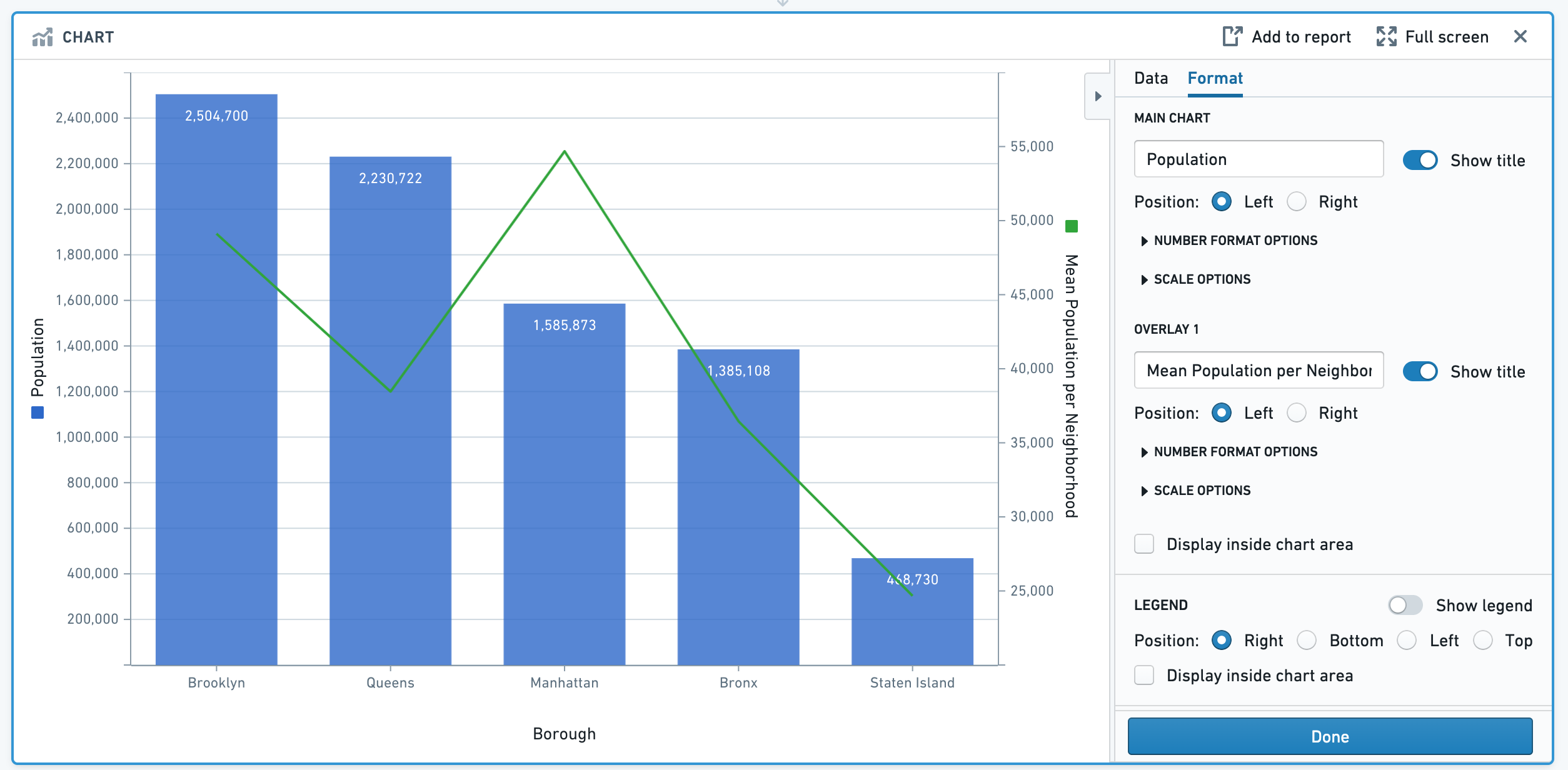Click the Manhattan bar labeled 1,585,873
Image resolution: width=1568 pixels, height=770 pixels.
point(565,484)
